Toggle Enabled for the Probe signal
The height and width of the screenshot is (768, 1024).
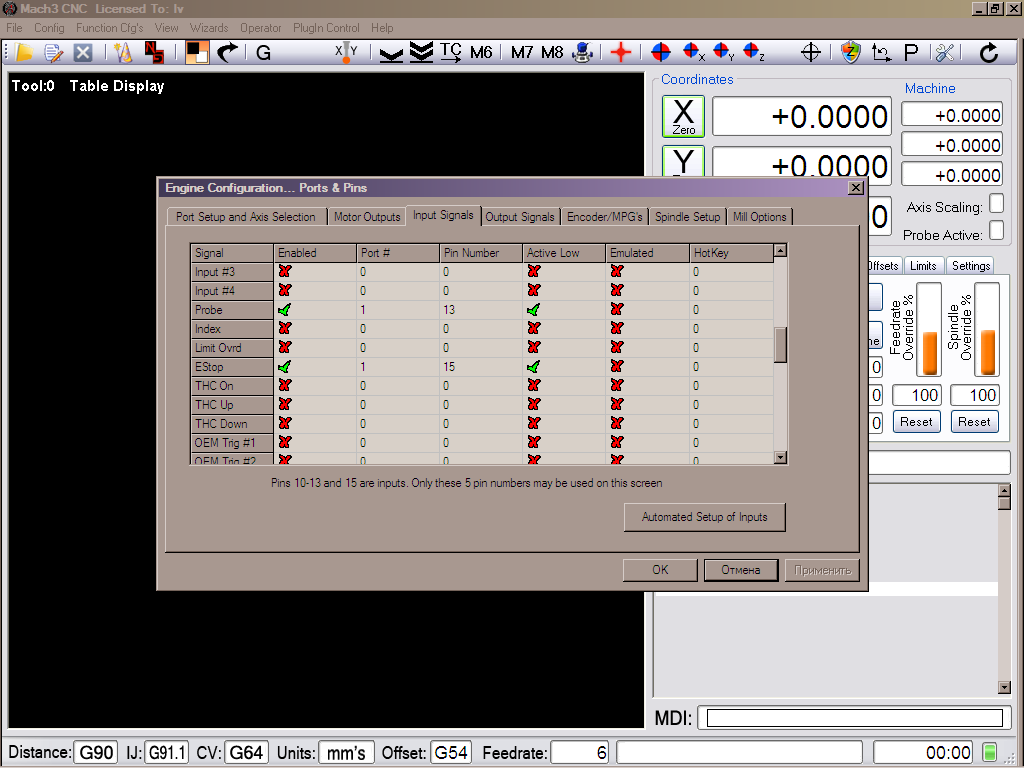click(x=285, y=310)
